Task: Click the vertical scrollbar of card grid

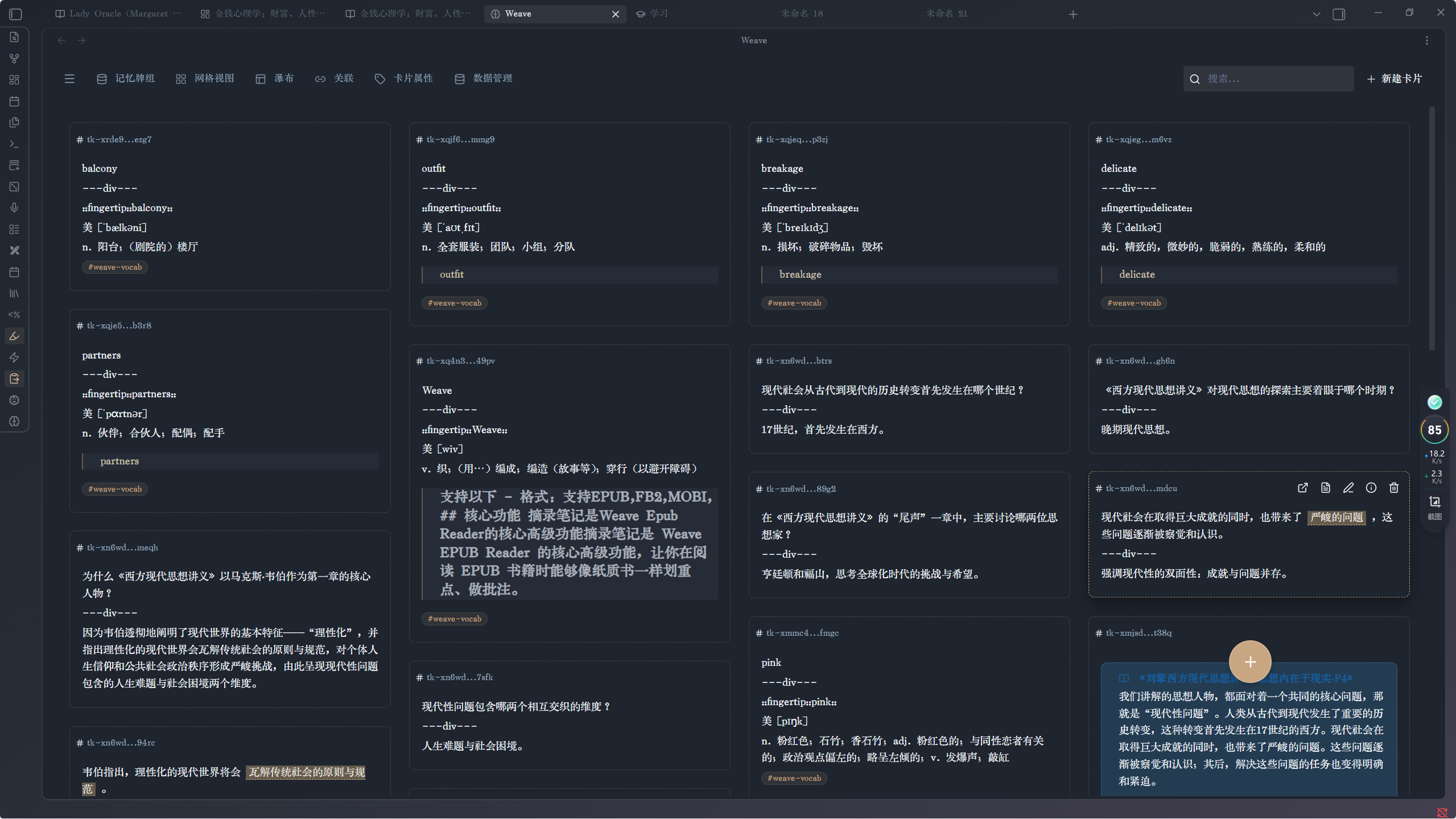Action: pos(1432,228)
